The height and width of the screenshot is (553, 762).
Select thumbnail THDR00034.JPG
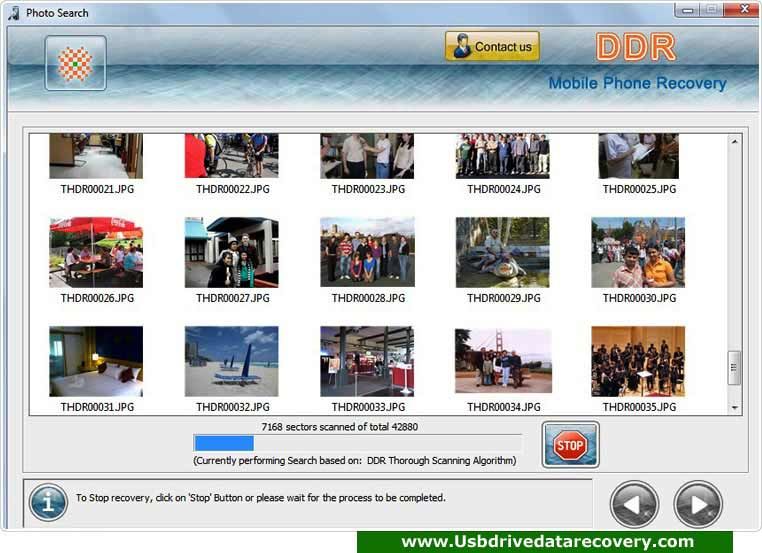503,361
